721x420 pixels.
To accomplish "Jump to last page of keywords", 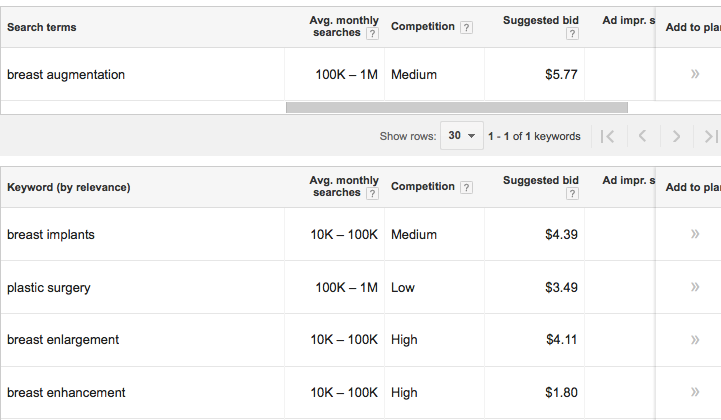I will [710, 136].
